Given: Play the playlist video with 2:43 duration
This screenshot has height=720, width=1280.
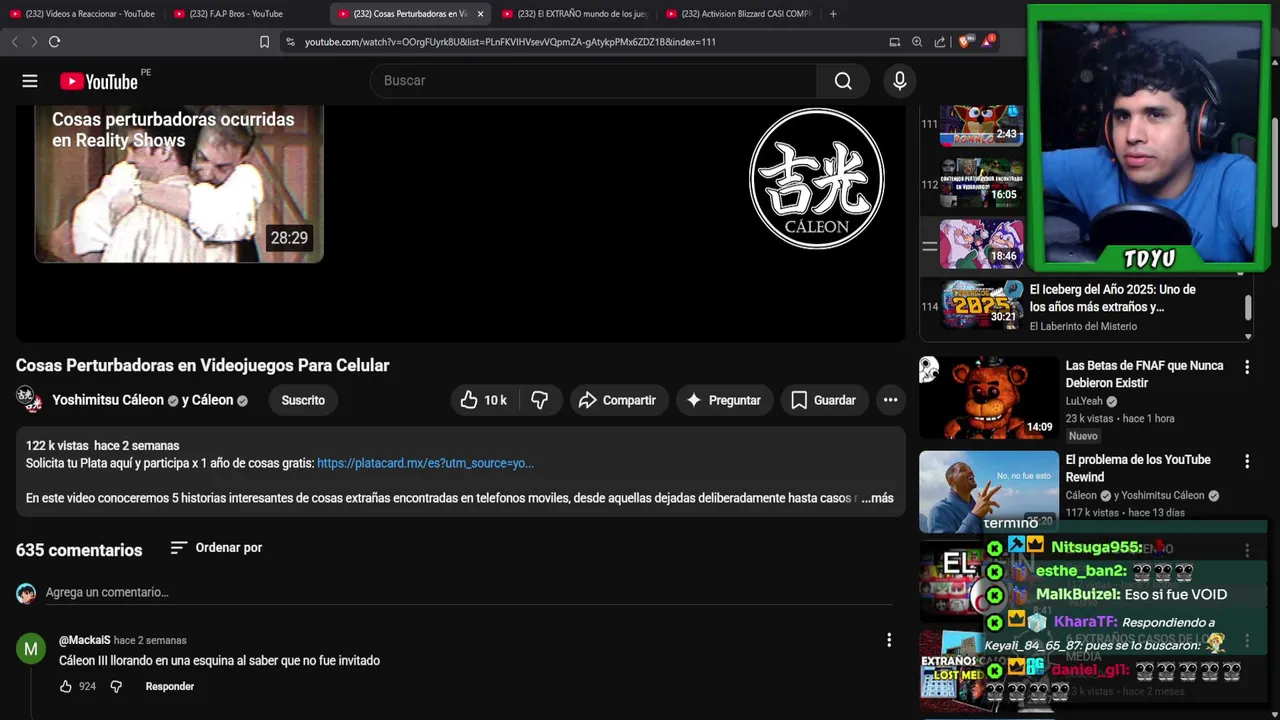Looking at the screenshot, I should click(x=981, y=125).
